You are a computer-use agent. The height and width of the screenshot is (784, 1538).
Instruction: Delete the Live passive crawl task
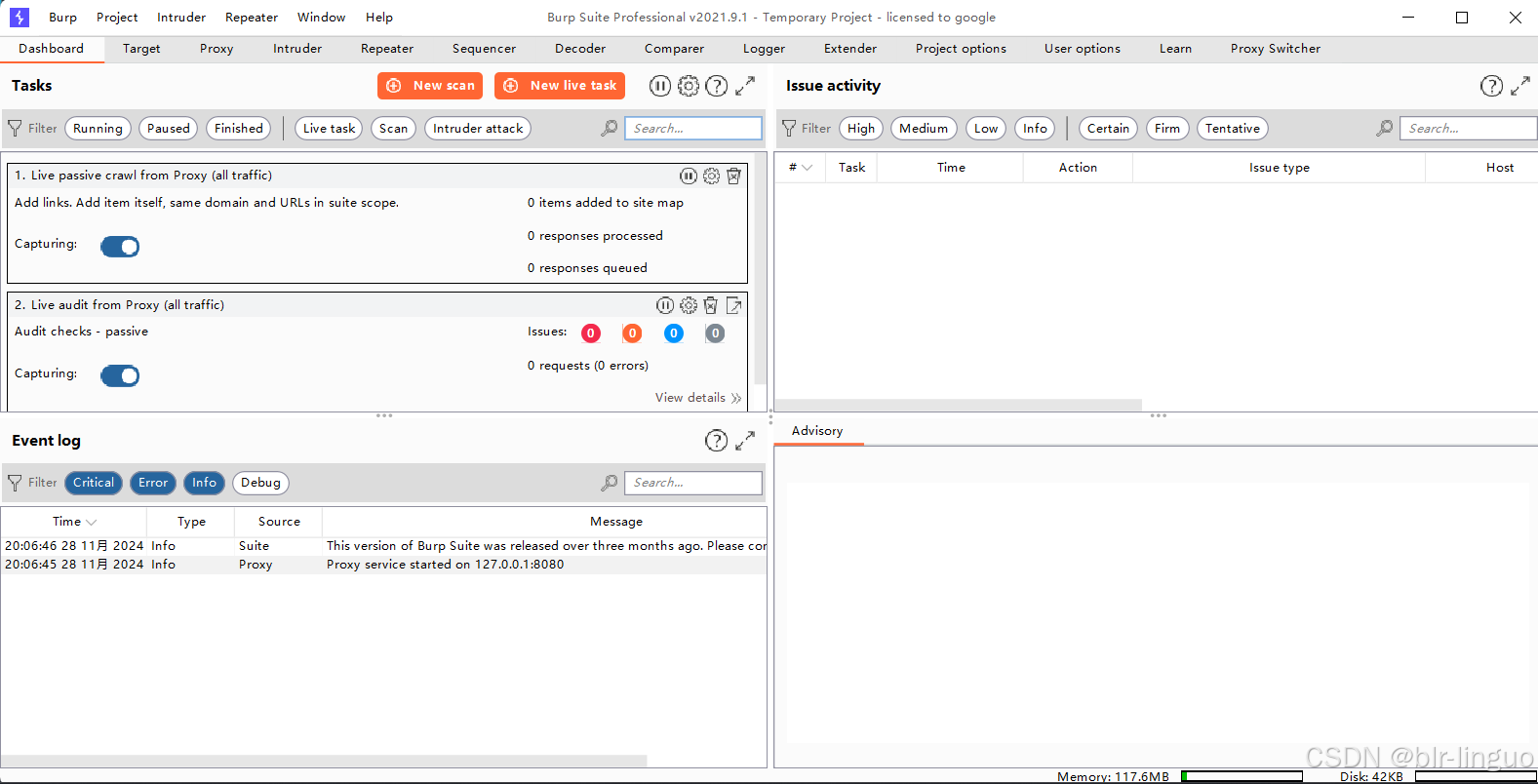733,176
